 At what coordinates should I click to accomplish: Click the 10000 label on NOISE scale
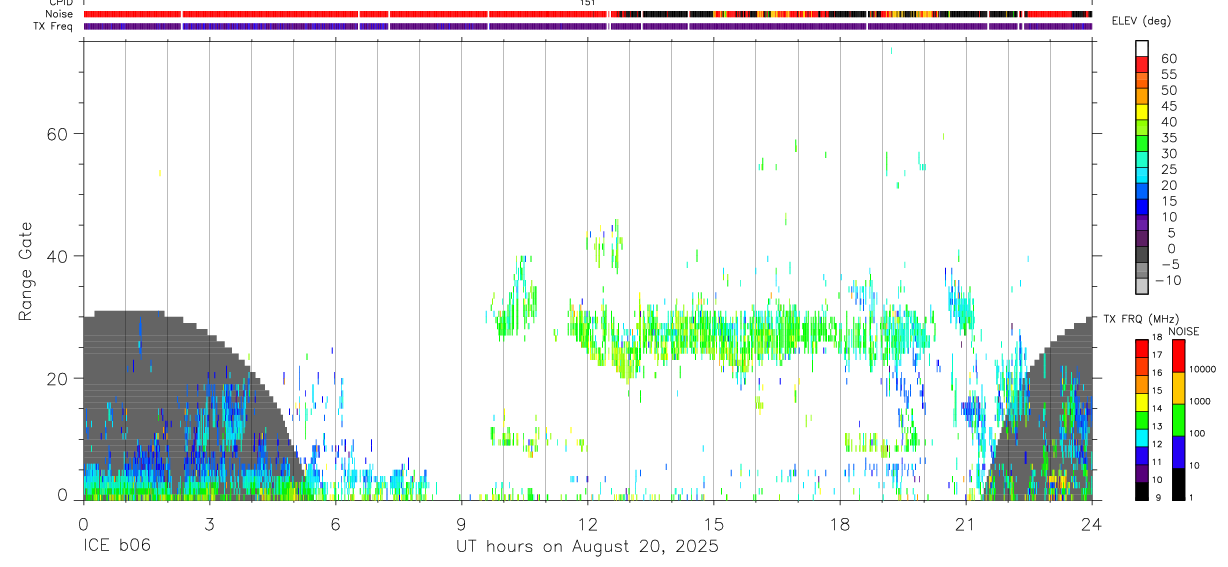point(1204,369)
